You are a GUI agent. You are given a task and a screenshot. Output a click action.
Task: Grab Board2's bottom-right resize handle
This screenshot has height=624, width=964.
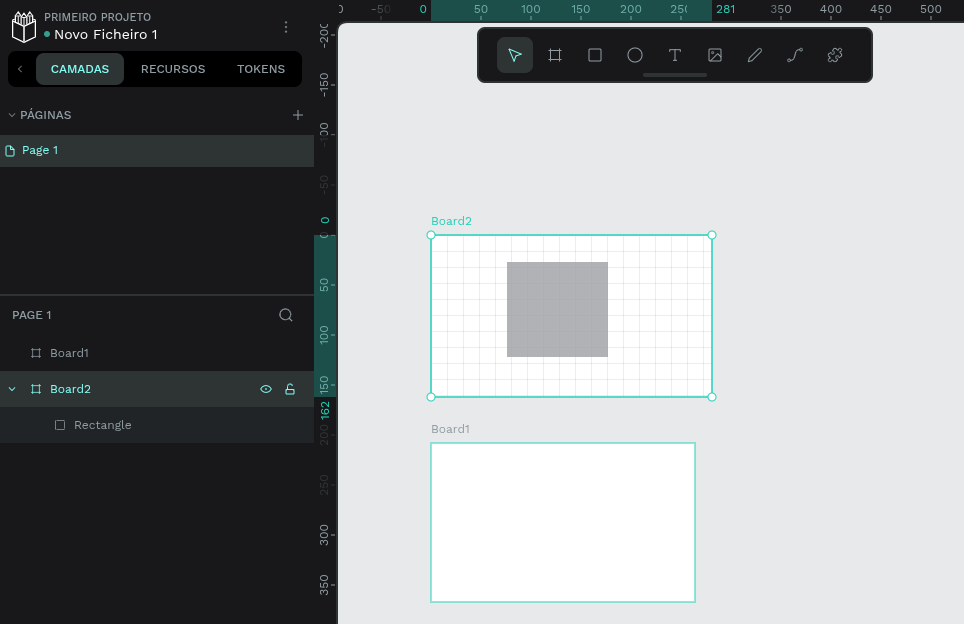(x=712, y=397)
